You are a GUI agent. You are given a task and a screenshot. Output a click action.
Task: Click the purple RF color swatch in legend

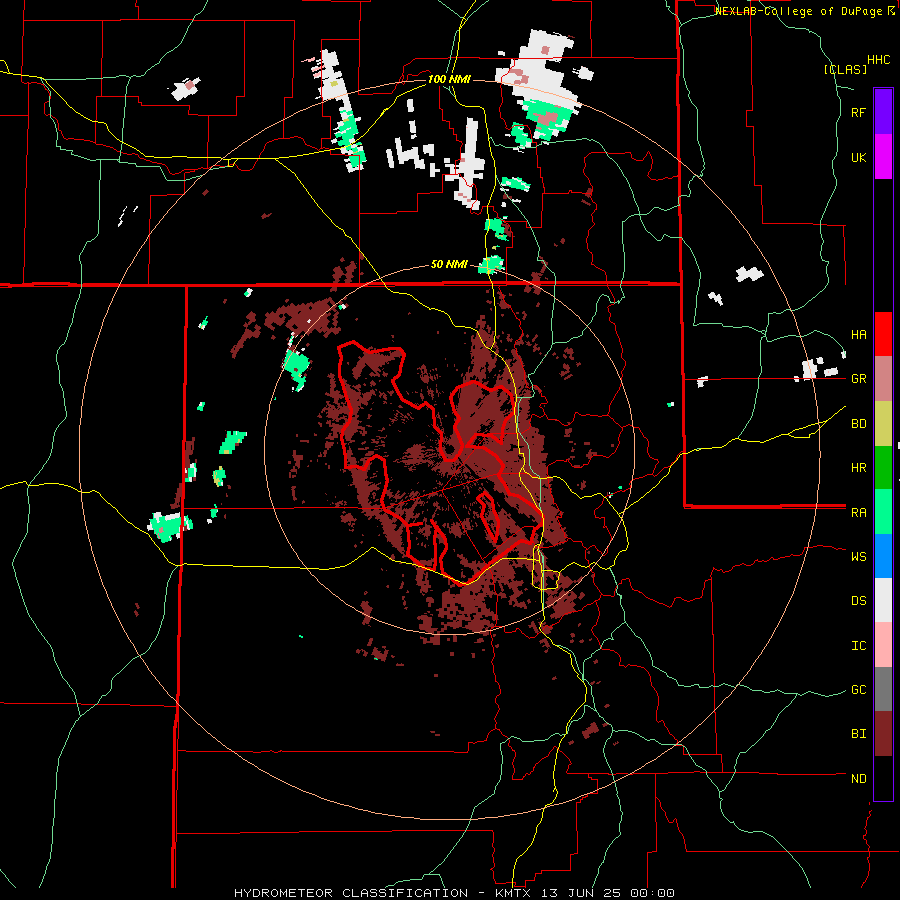click(883, 112)
